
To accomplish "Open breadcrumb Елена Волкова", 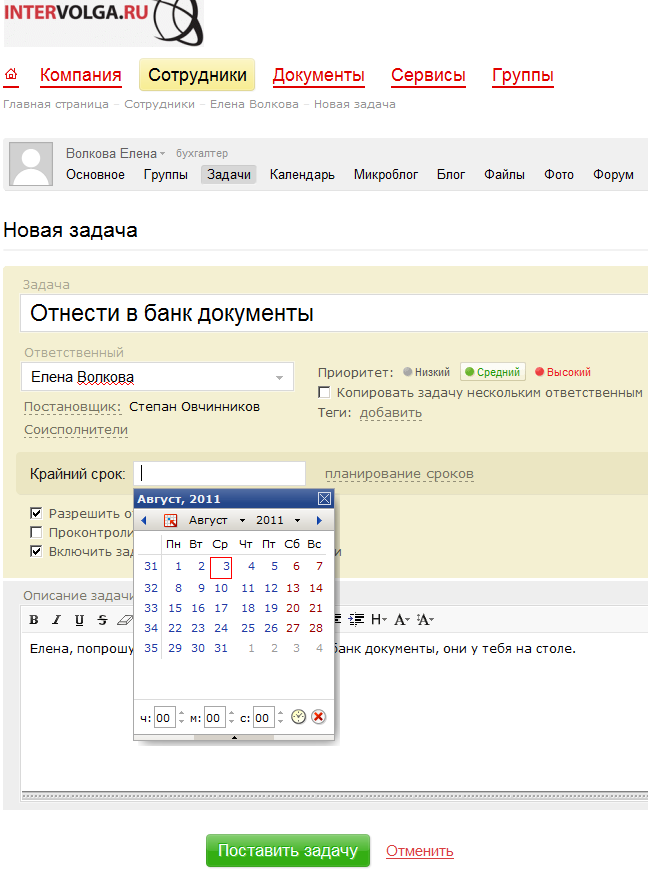I will pos(254,104).
